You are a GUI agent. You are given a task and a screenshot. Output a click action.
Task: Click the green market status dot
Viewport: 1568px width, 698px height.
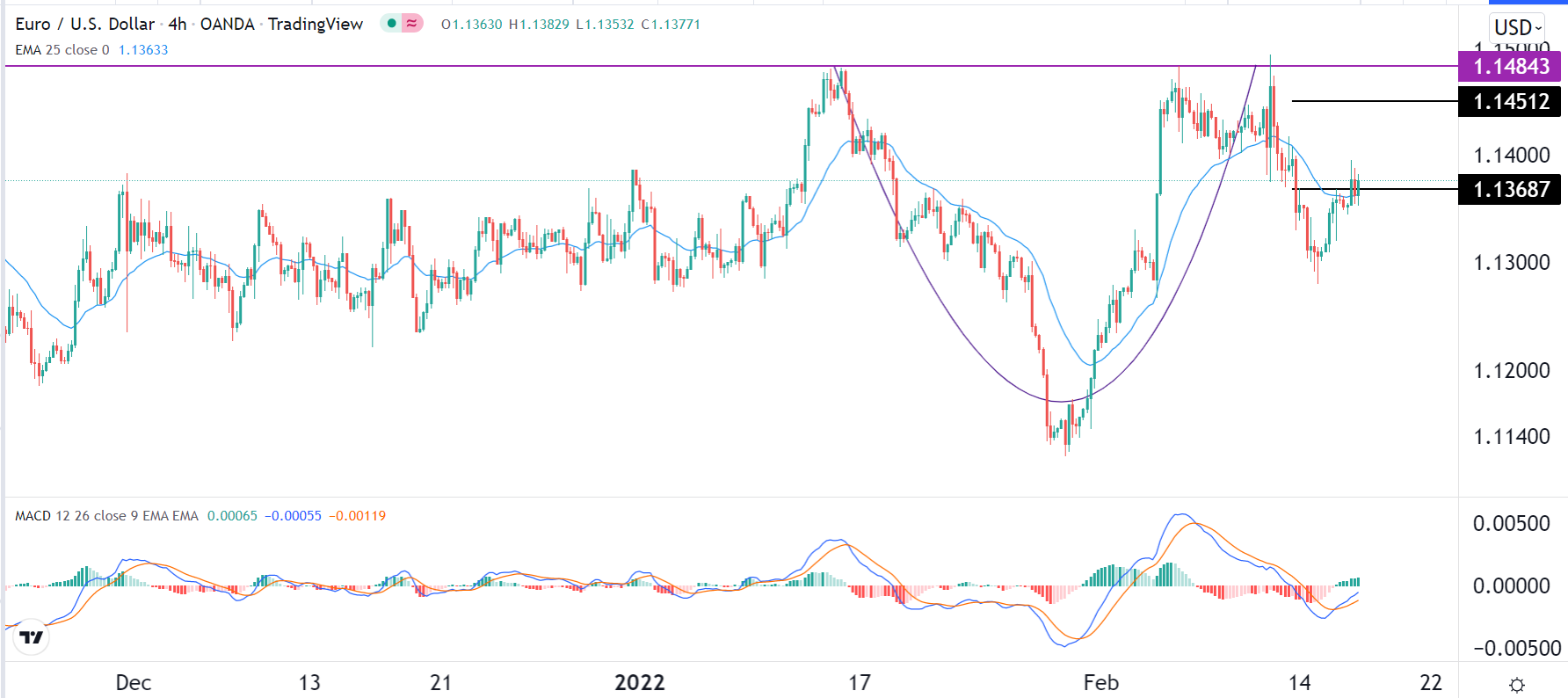pyautogui.click(x=391, y=24)
